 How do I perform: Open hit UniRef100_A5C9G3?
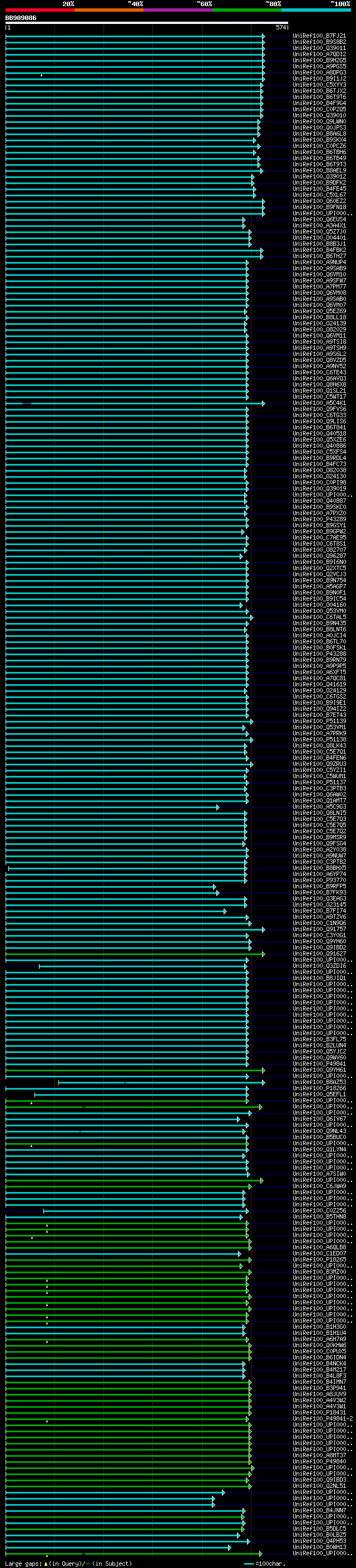pyautogui.click(x=319, y=807)
